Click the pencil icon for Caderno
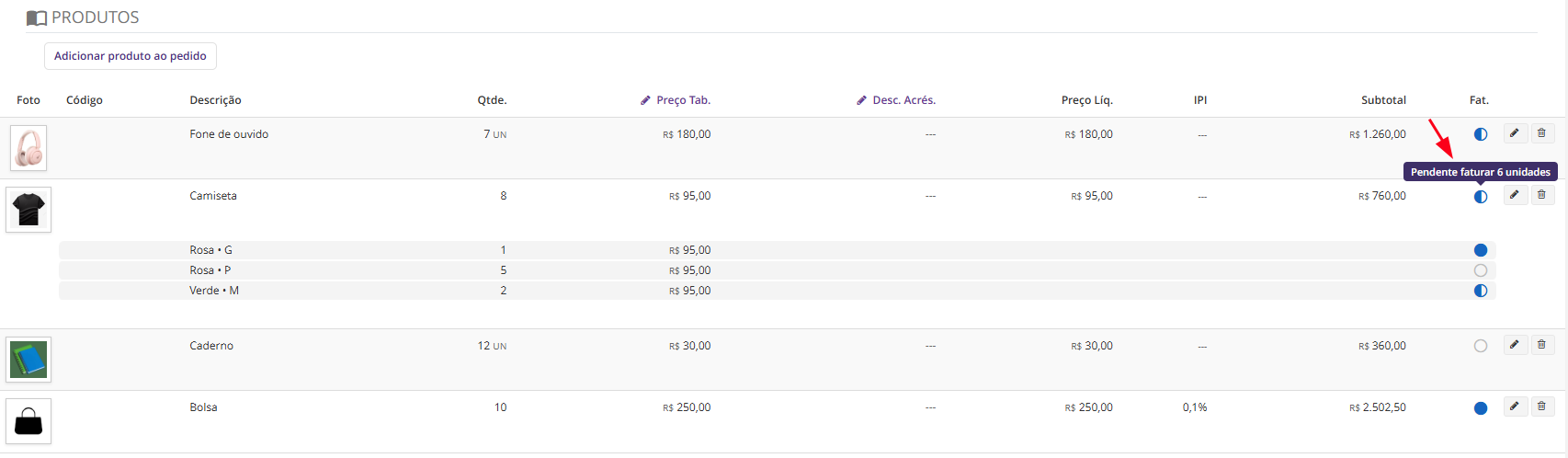 point(1516,345)
